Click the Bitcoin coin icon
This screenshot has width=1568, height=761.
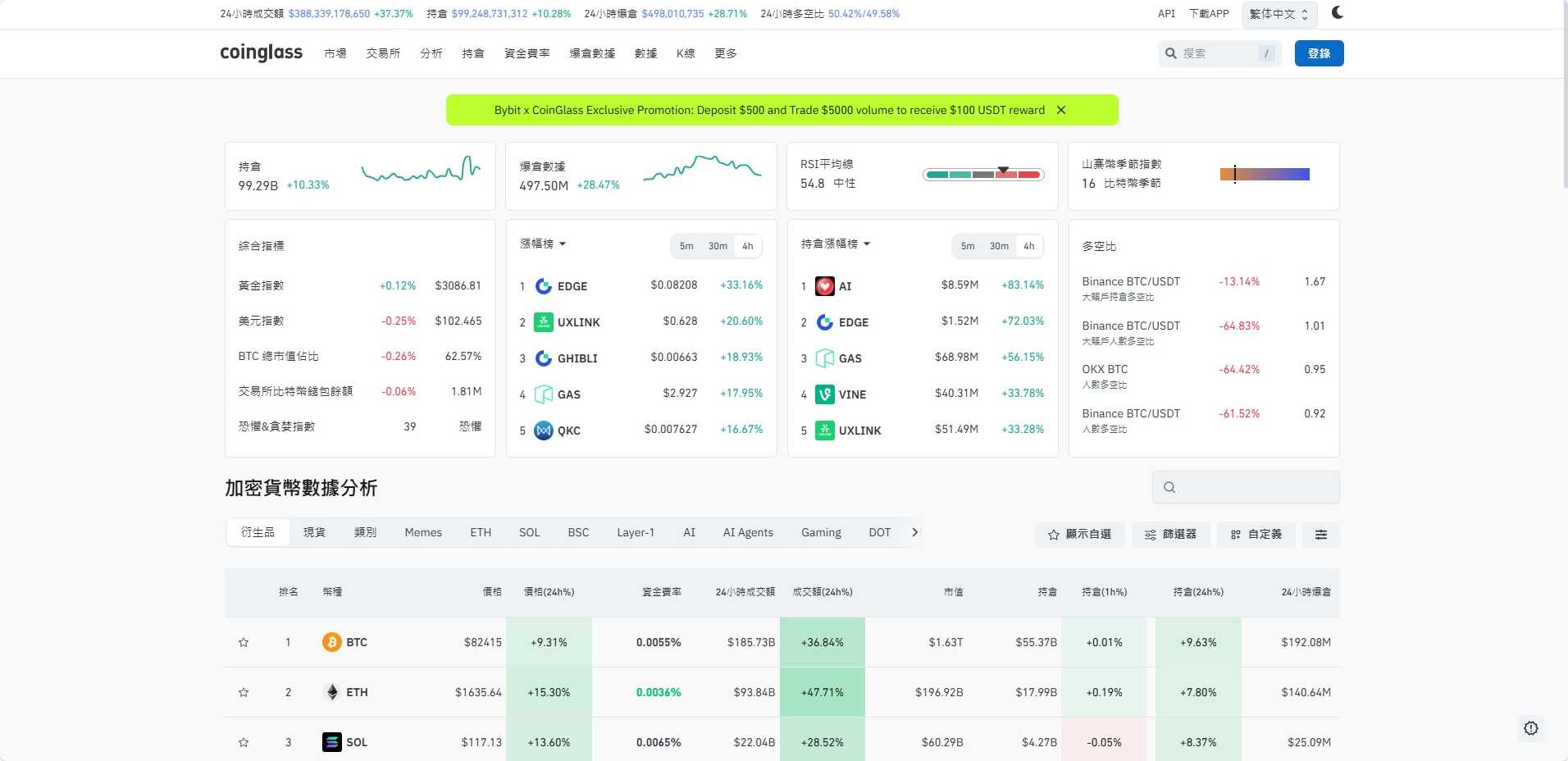click(x=331, y=642)
